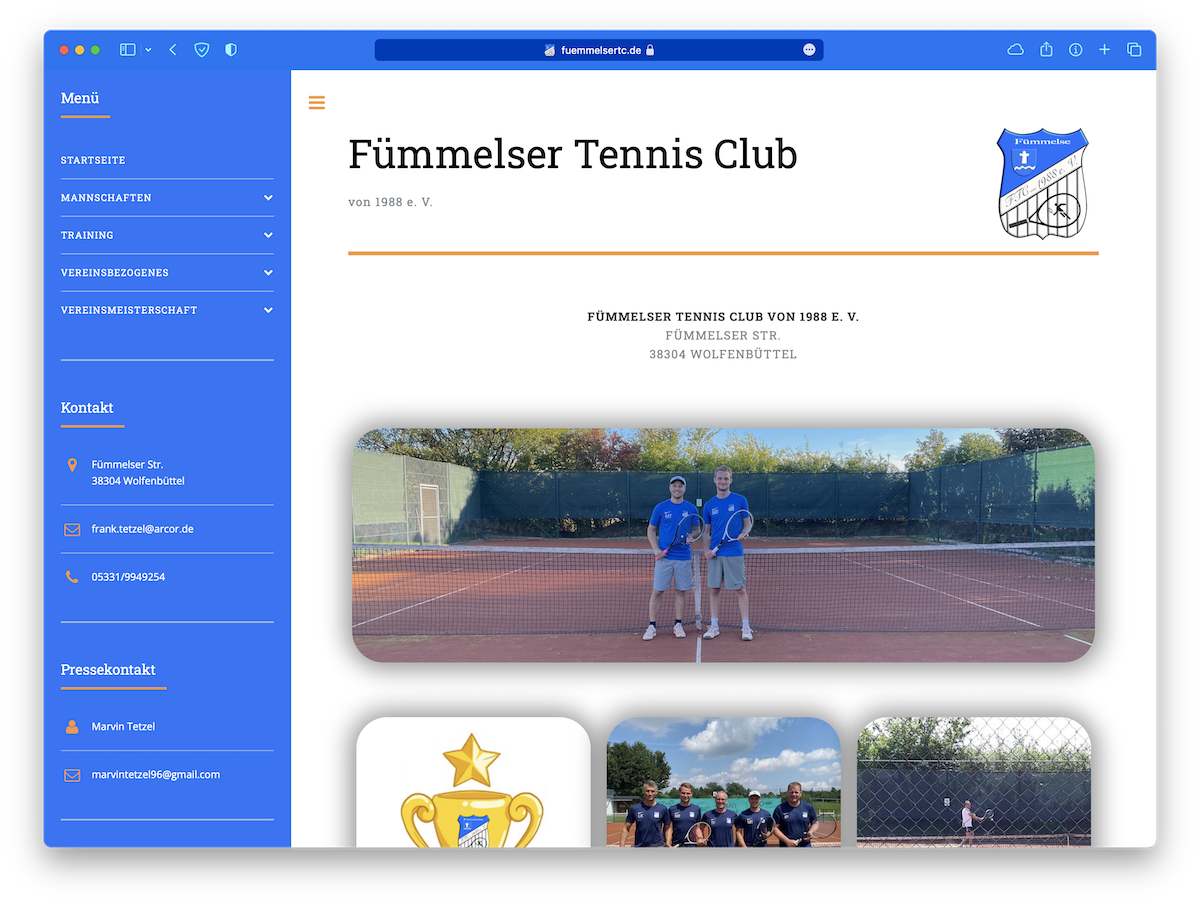Viewport: 1200px width, 905px height.
Task: Click the privacy shield icon in toolbar
Action: [x=231, y=50]
